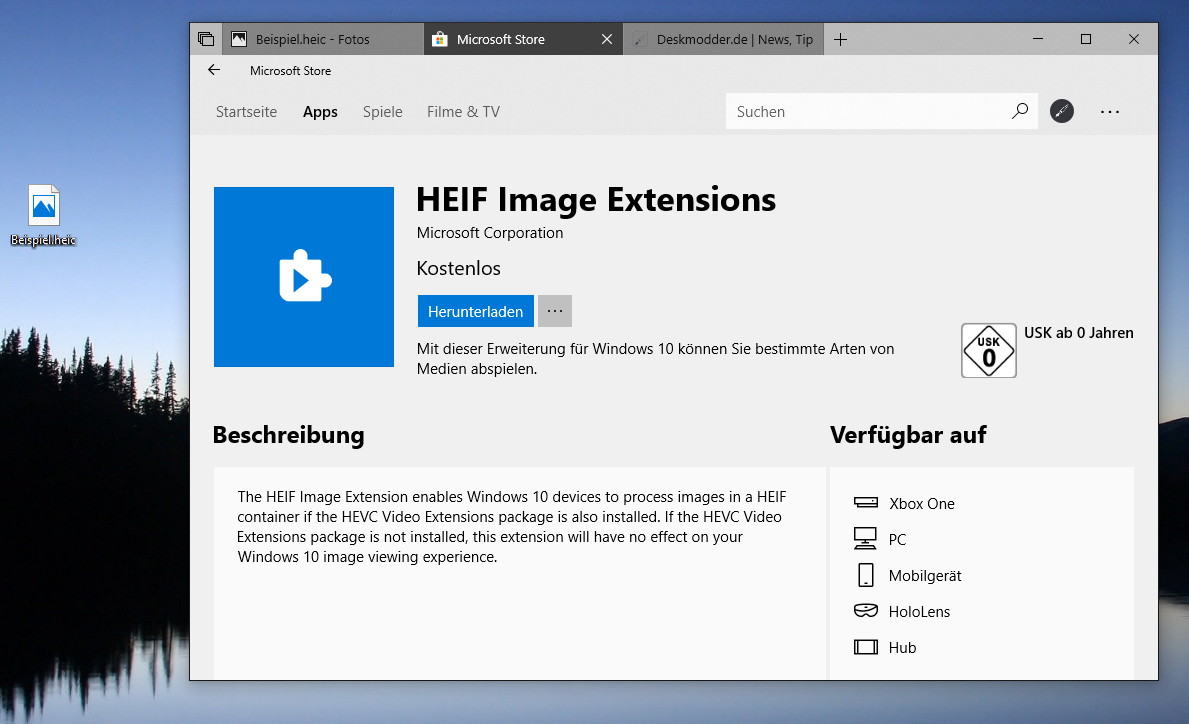Open the Apps section
Screen dimensions: 1189x724
click(x=320, y=112)
